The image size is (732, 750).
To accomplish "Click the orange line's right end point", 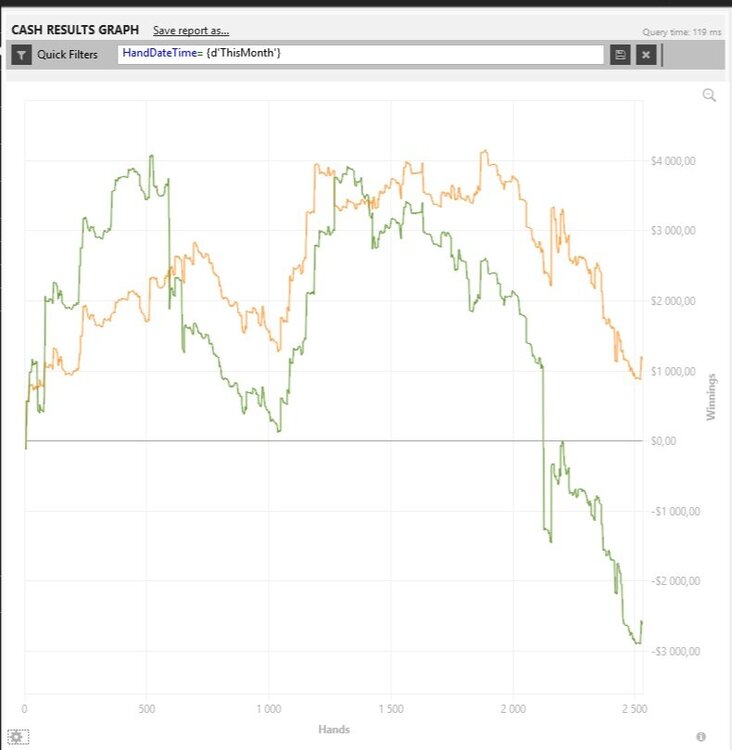I will point(642,357).
